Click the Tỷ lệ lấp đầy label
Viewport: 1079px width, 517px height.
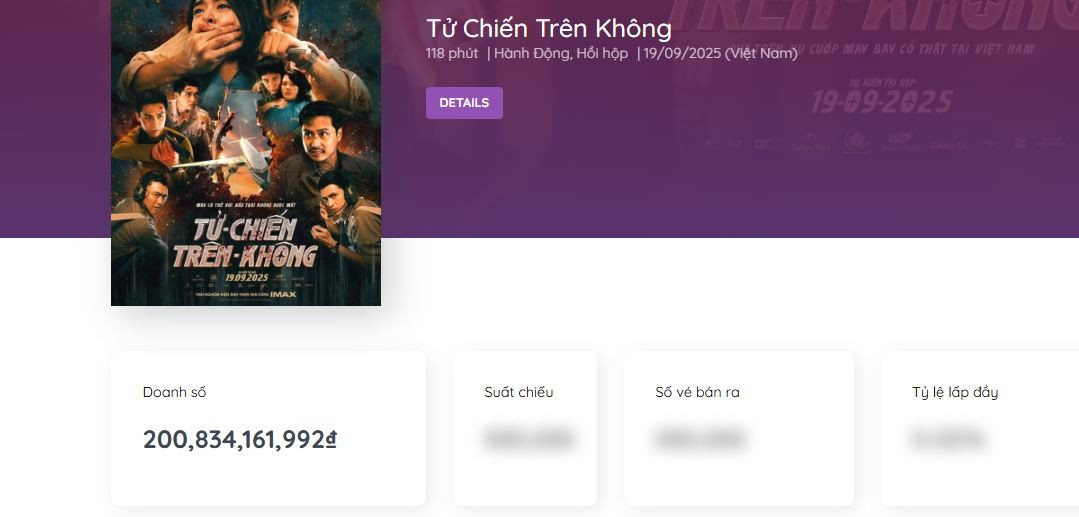click(955, 392)
